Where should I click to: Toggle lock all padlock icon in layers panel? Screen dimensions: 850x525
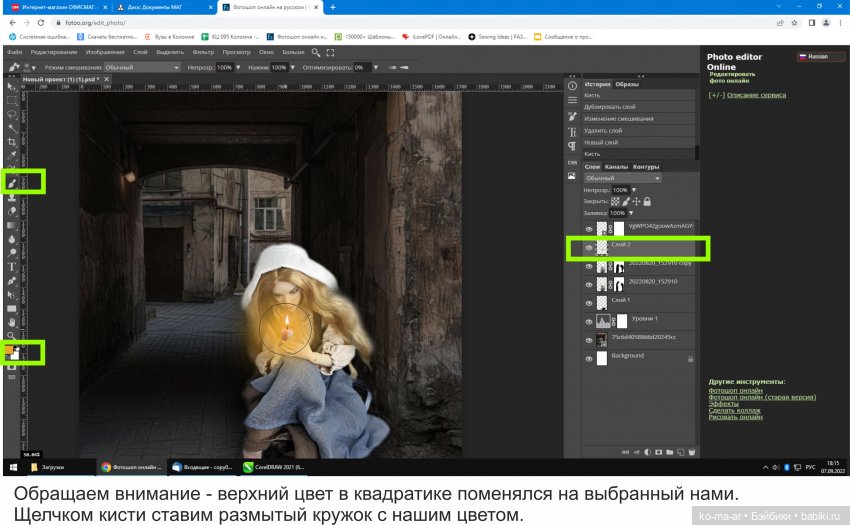pyautogui.click(x=647, y=201)
